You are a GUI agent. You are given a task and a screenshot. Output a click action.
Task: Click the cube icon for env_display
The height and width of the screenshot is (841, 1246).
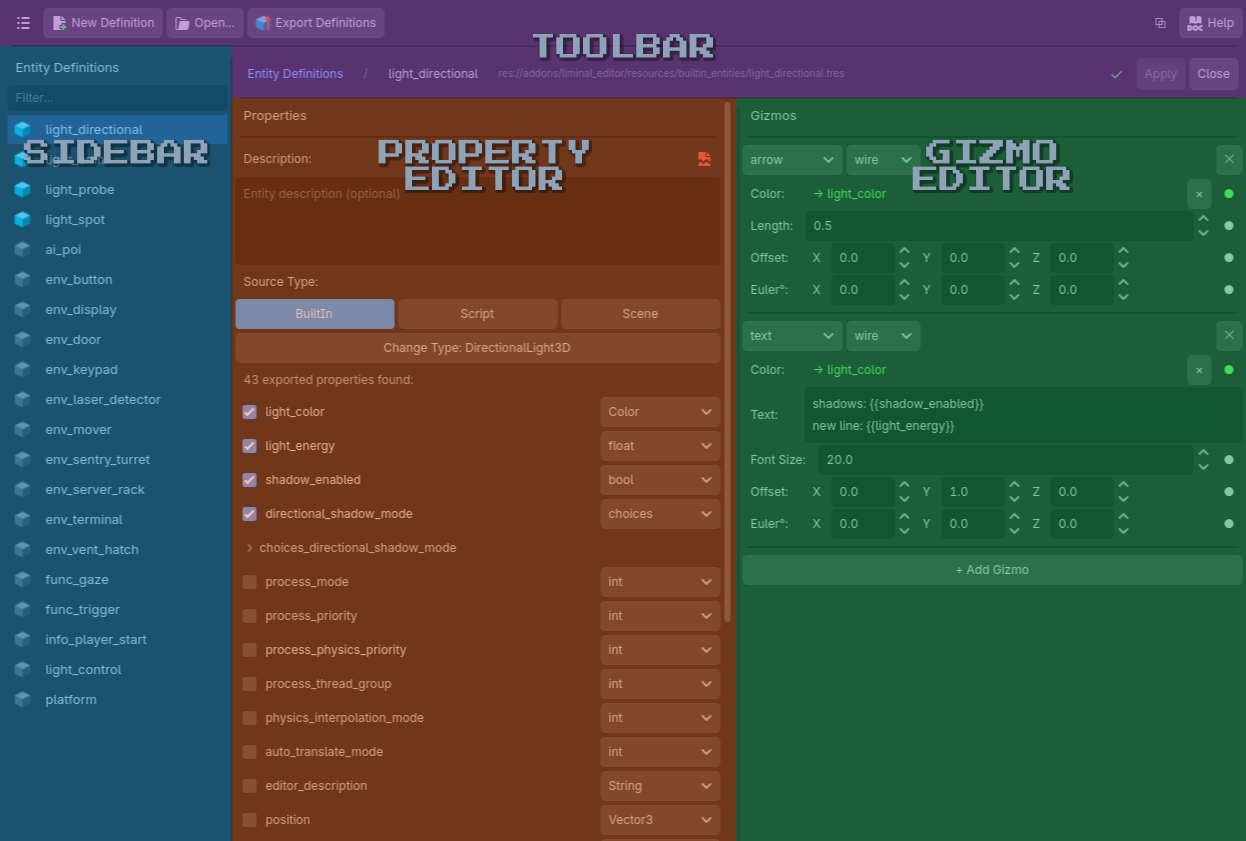coord(22,310)
